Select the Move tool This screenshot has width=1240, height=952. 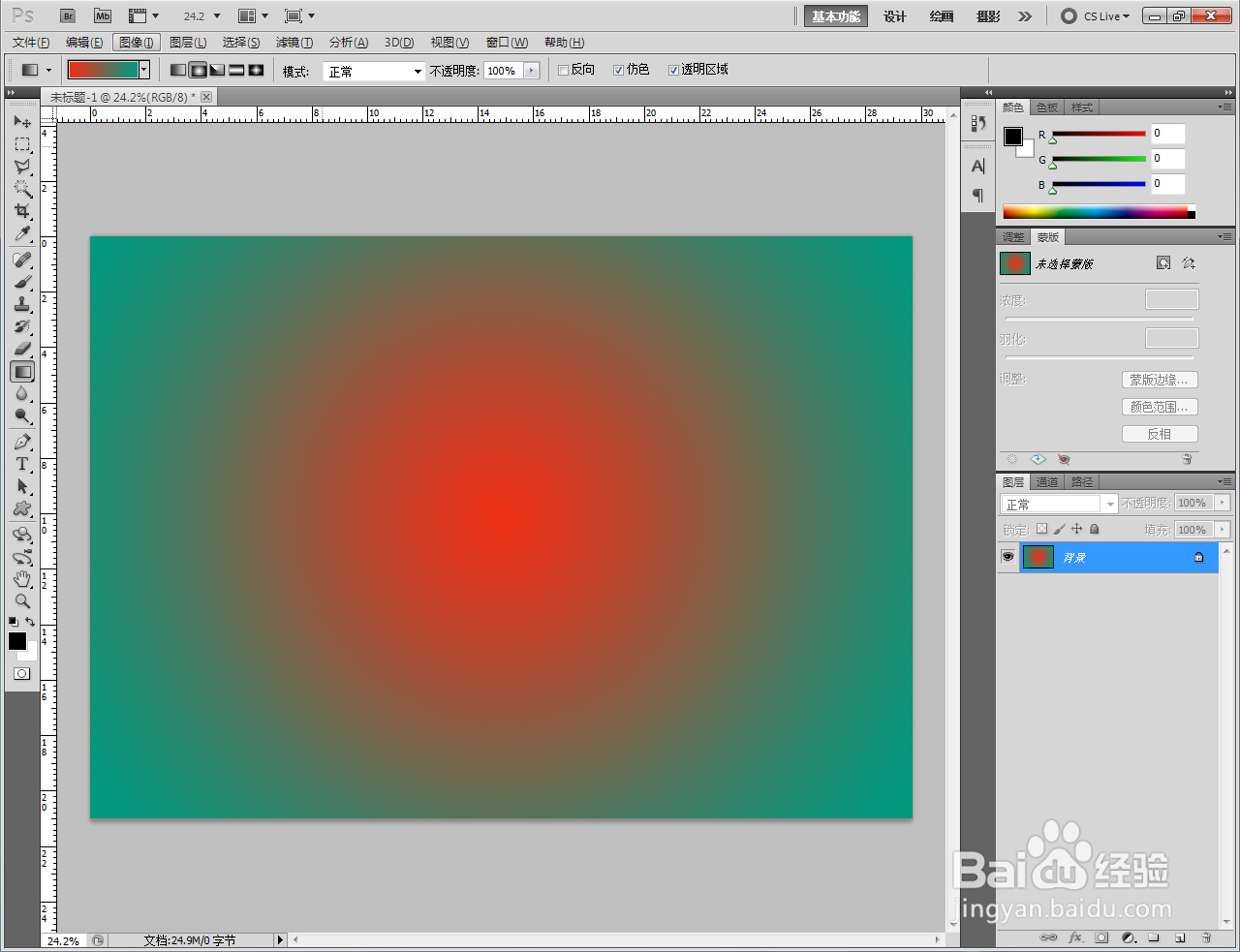22,121
